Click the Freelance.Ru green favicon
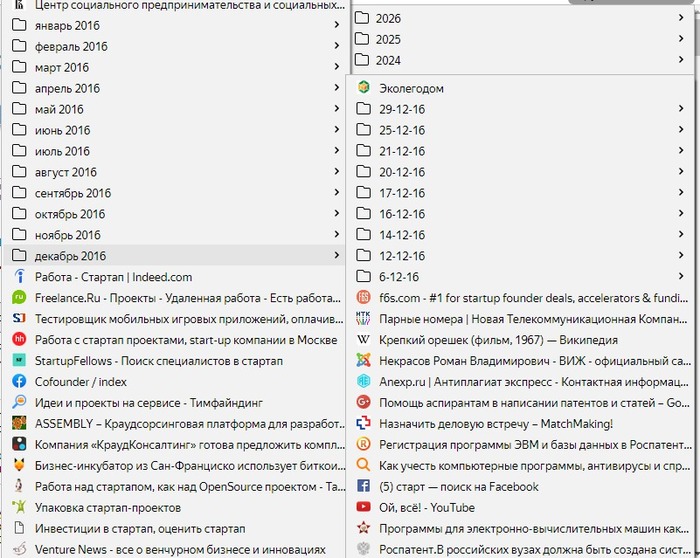The image size is (700, 558). pos(19,298)
